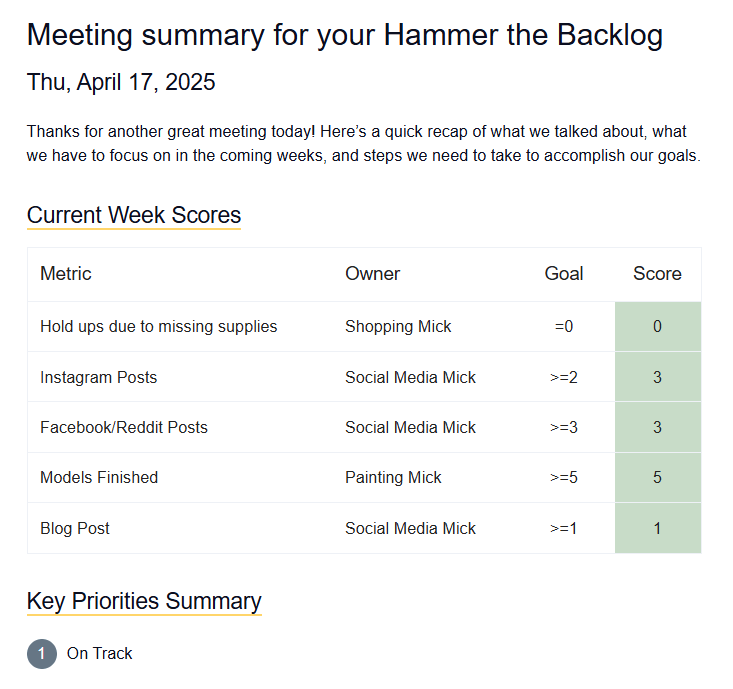The image size is (733, 689).
Task: Click the Key Priorities Summary heading
Action: pos(144,601)
